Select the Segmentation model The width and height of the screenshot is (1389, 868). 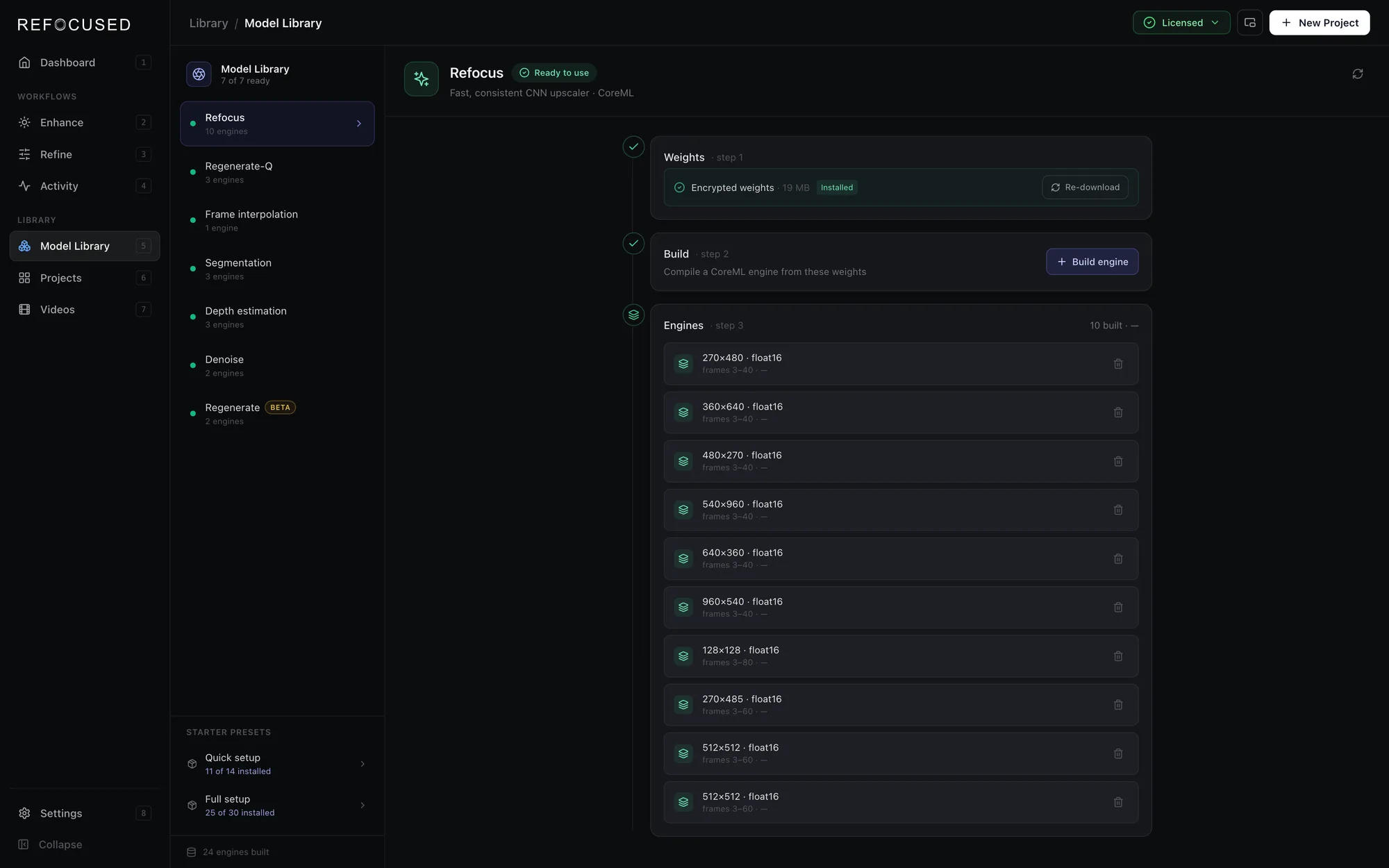277,269
